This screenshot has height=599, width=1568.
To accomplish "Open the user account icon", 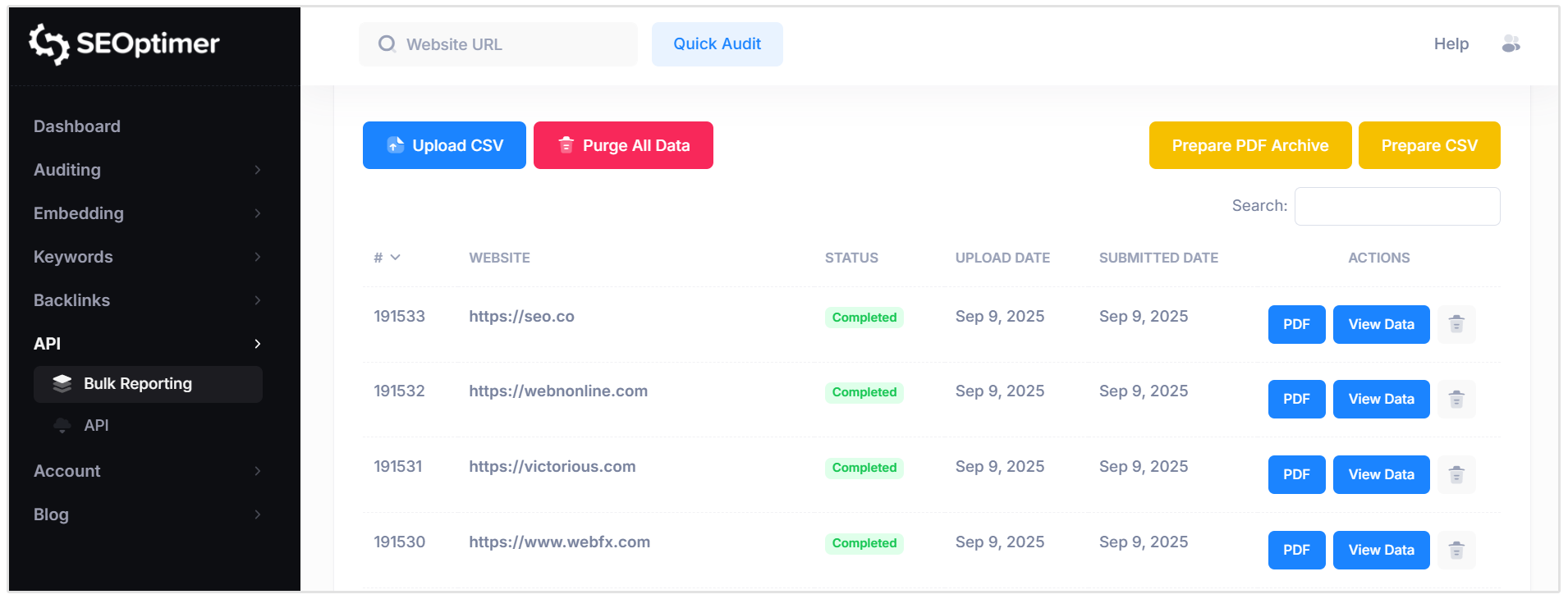I will 1511,44.
